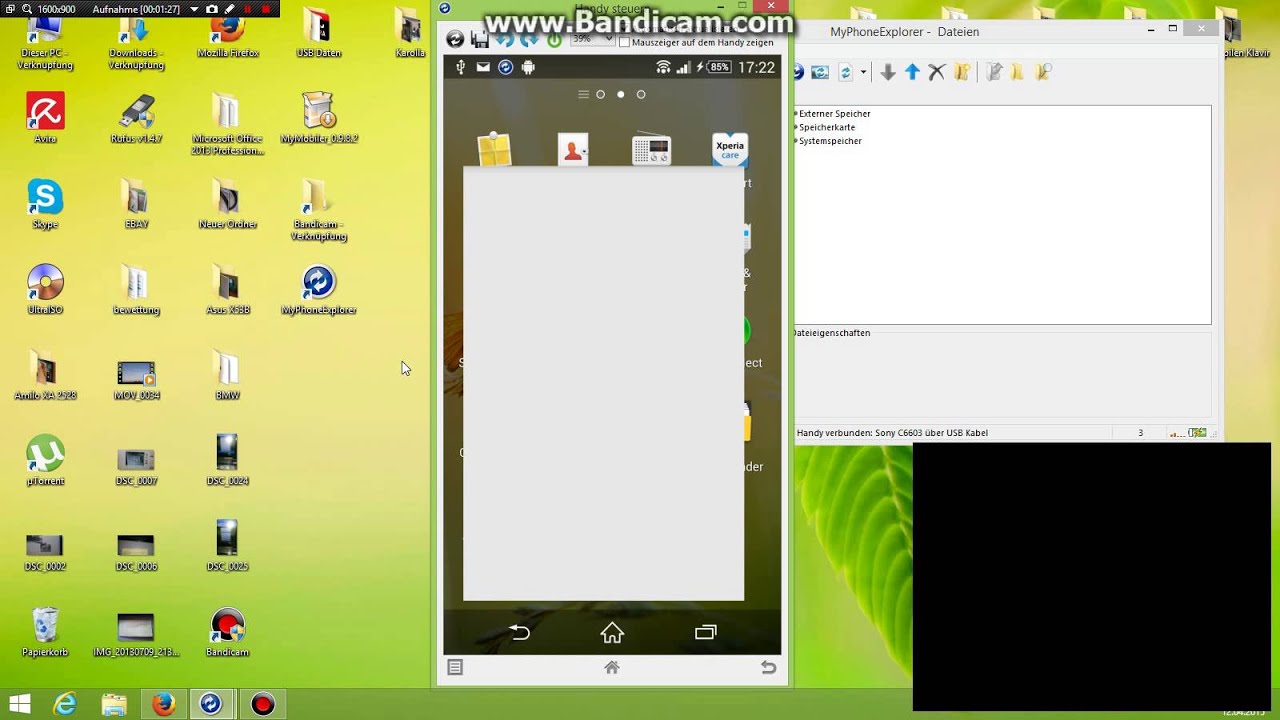Open the Bandicam recording bar dropdown arrow
The image size is (1280, 720).
point(194,9)
